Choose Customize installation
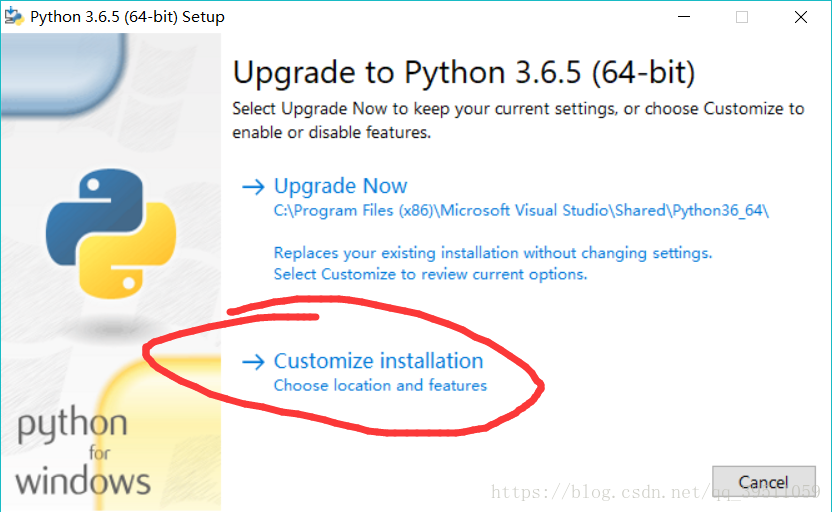Screen dimensions: 832x512 tap(378, 361)
